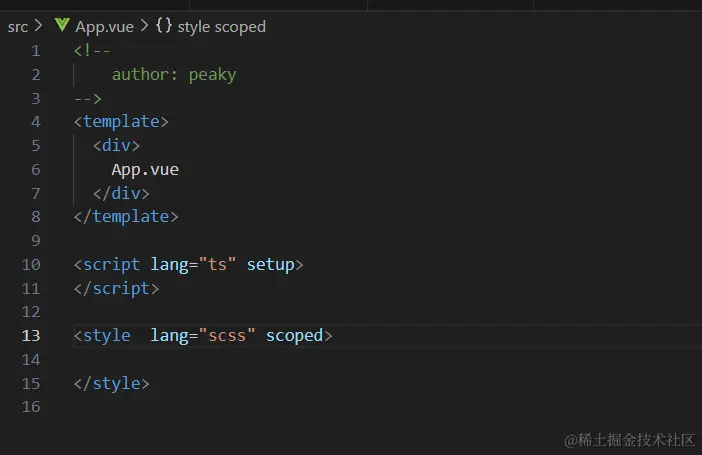Click line number 13 in the gutter
Image resolution: width=702 pixels, height=455 pixels.
pyautogui.click(x=31, y=336)
